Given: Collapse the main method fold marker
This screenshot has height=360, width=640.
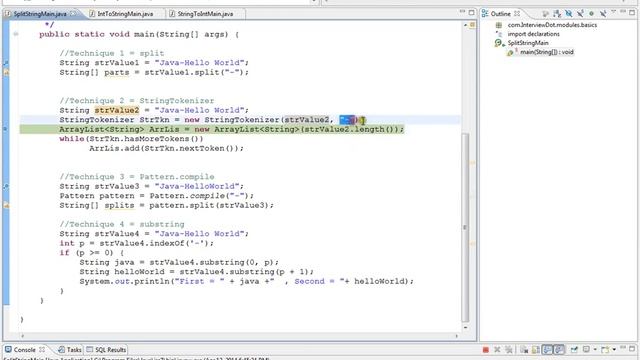Looking at the screenshot, I should (16, 34).
